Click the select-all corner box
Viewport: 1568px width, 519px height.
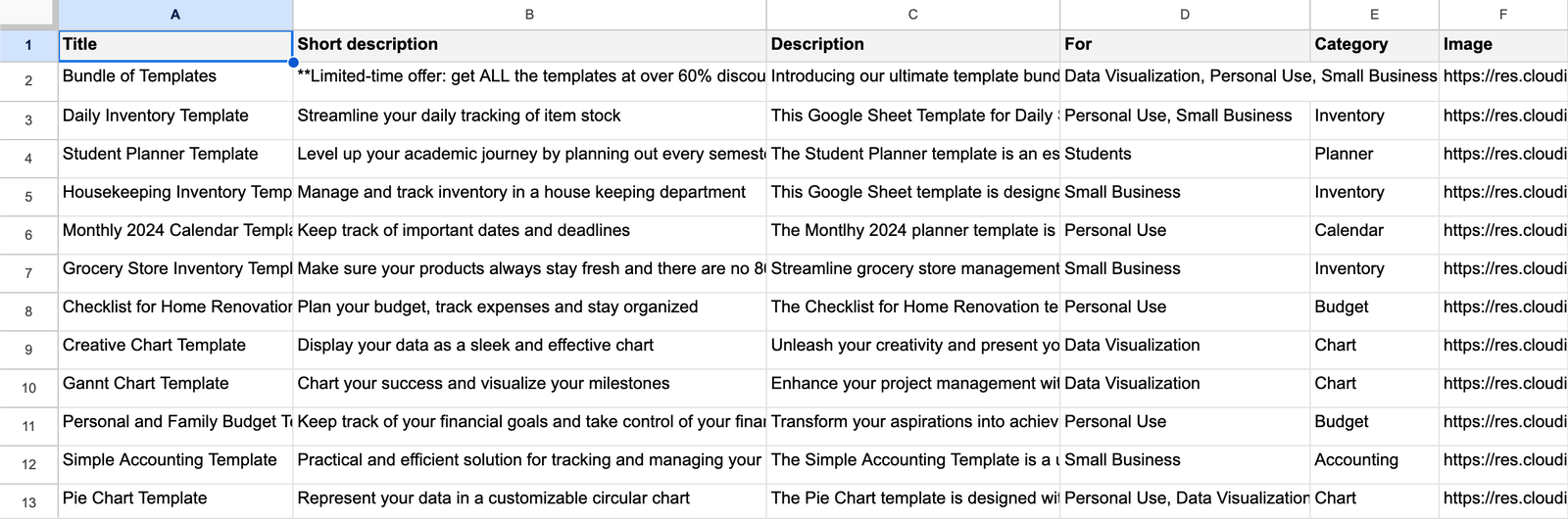pos(27,14)
